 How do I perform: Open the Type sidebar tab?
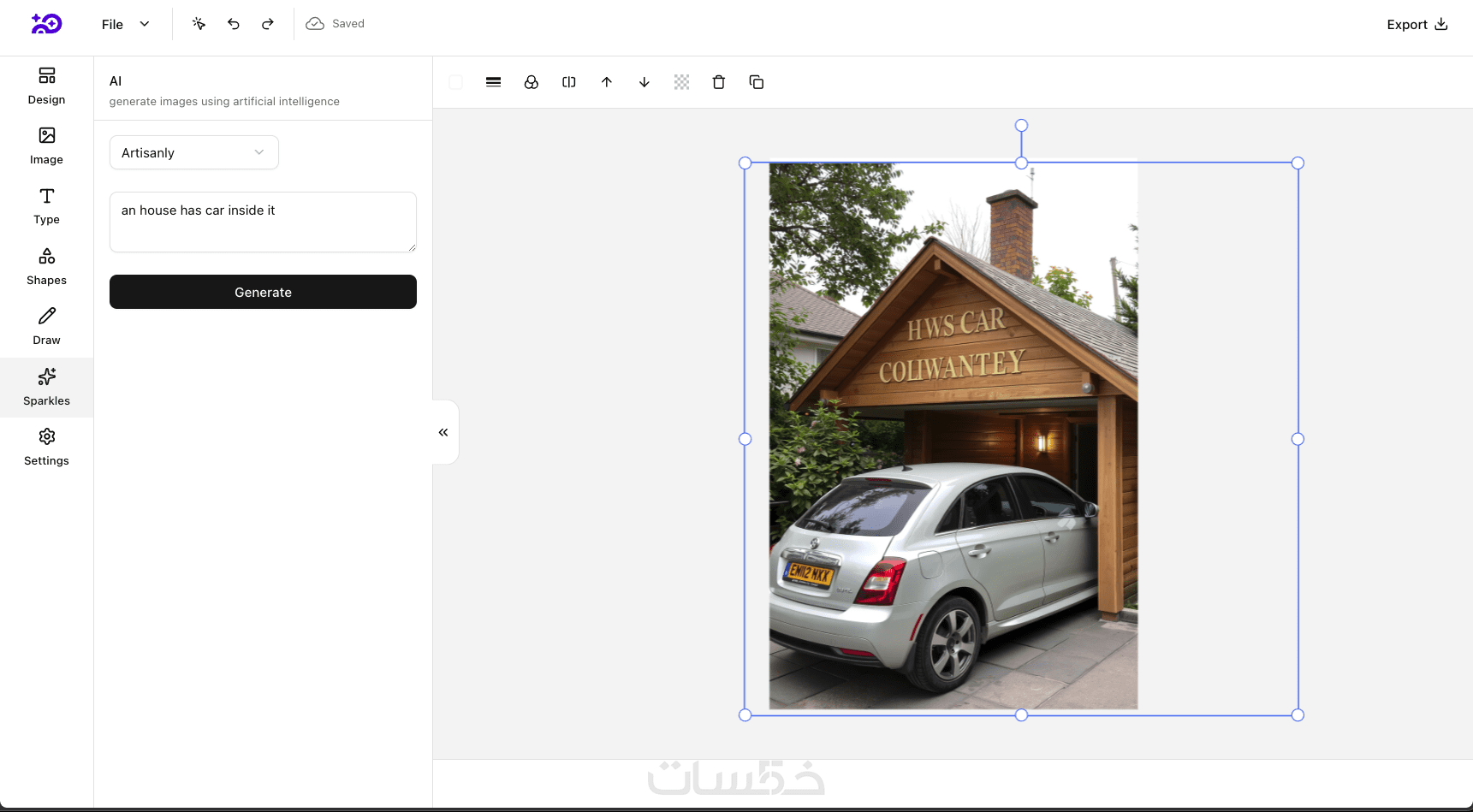coord(46,206)
